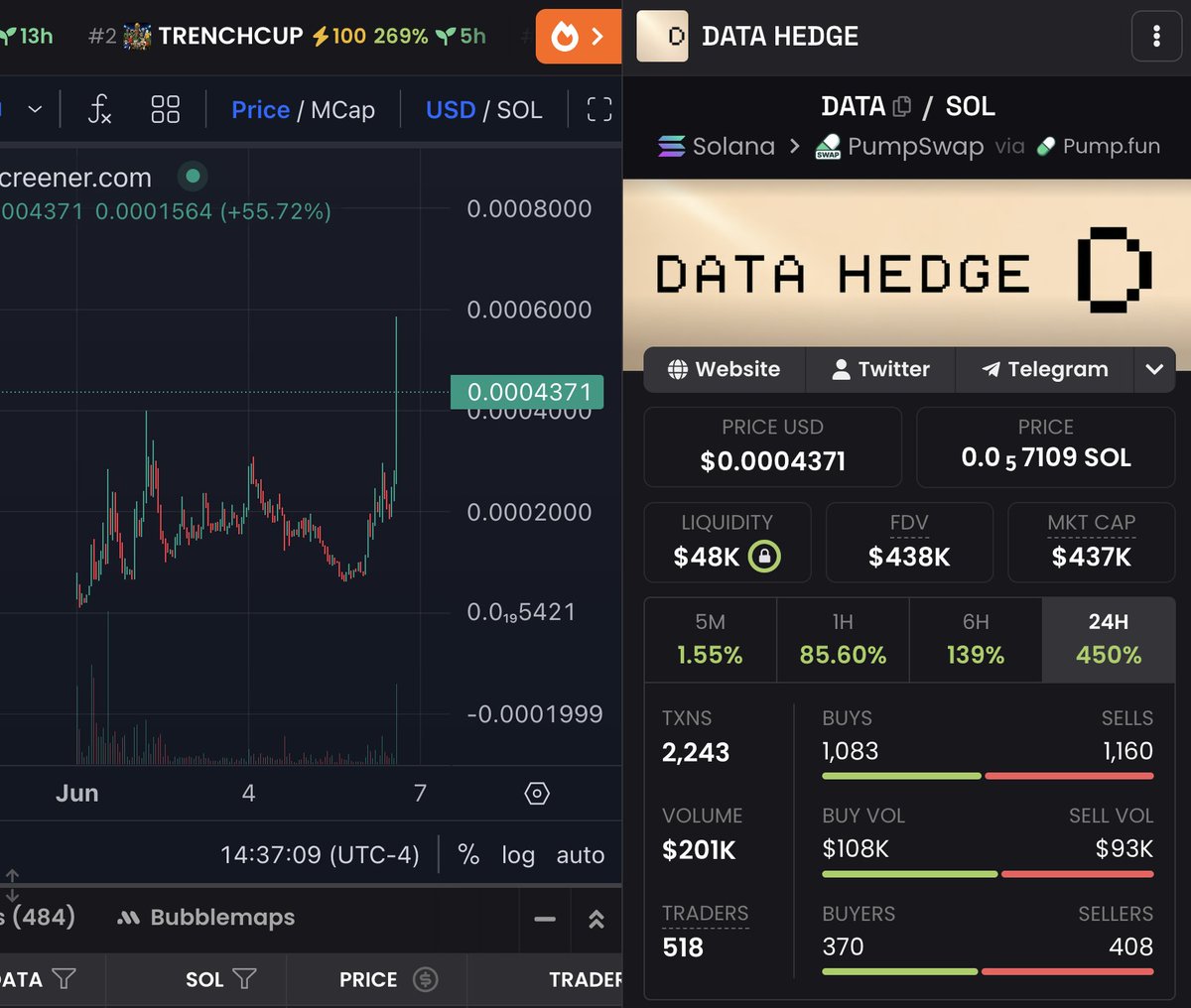
Task: Click the MKT CAP $437K box
Action: [1092, 542]
